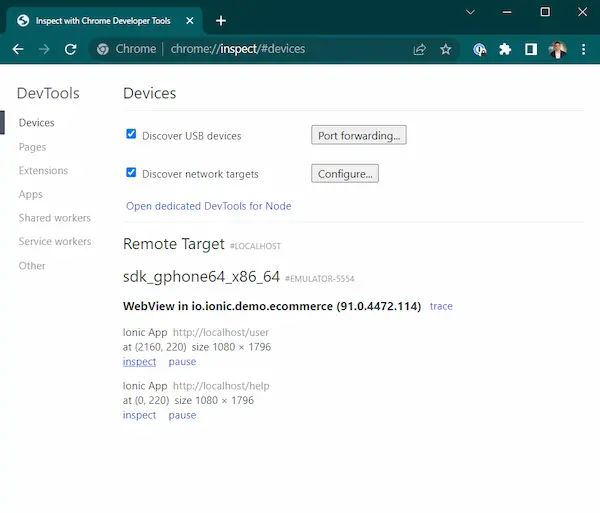Image resolution: width=600 pixels, height=513 pixels.
Task: Click the browser back arrow
Action: (18, 49)
